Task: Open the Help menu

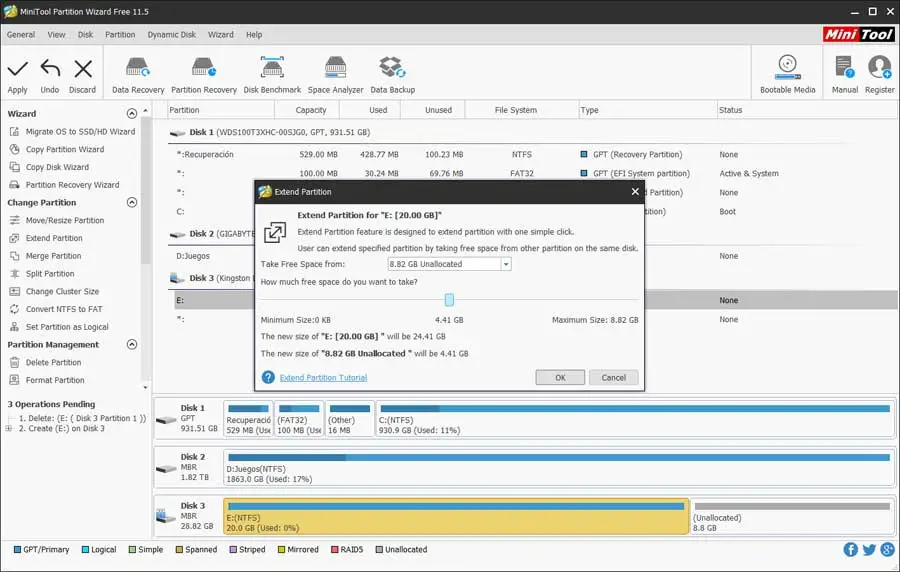Action: point(254,34)
